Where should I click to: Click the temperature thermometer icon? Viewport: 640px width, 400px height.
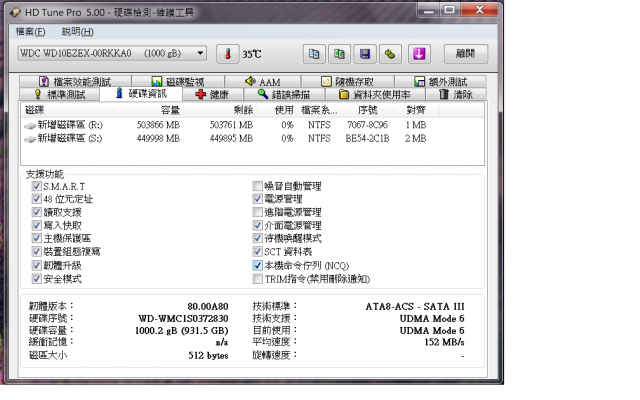pyautogui.click(x=227, y=54)
